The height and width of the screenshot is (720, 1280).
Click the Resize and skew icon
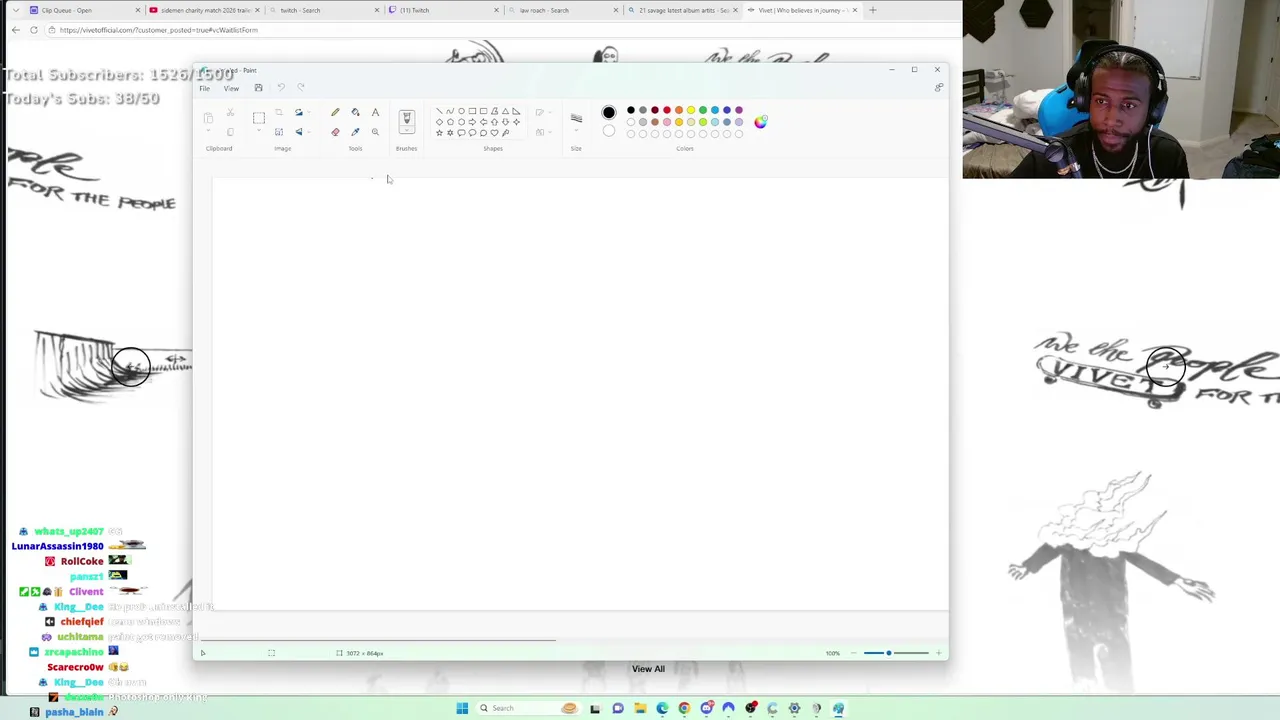point(279,132)
